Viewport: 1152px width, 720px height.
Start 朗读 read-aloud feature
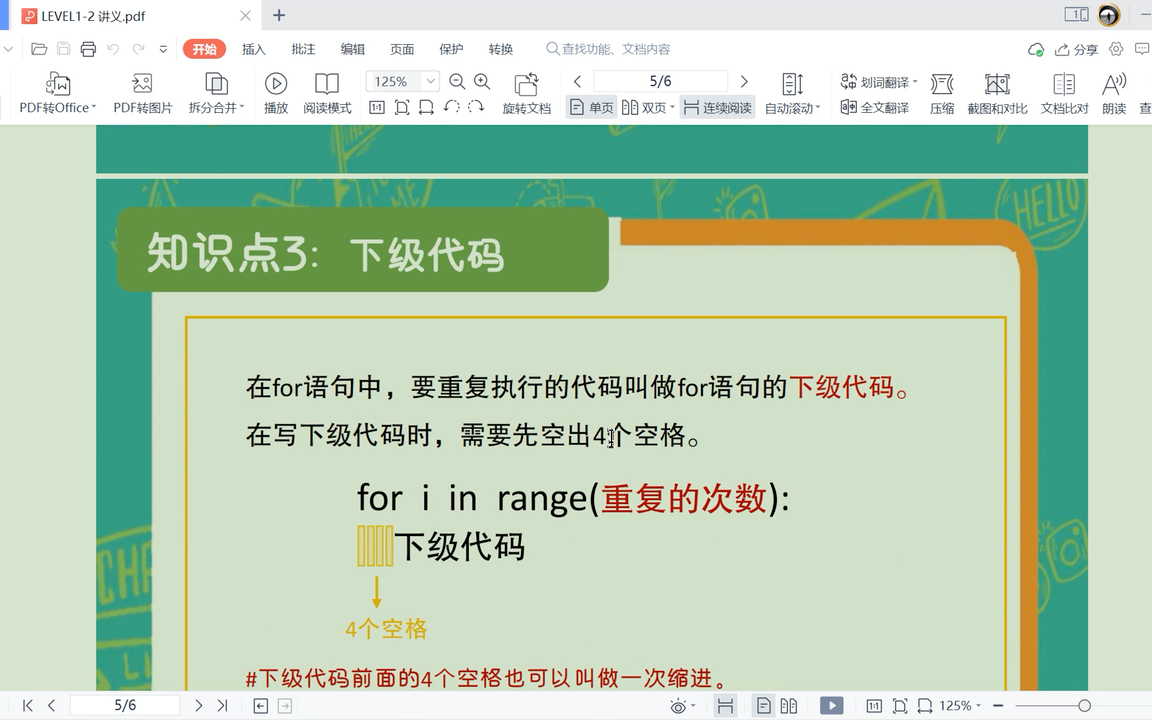coord(1113,92)
